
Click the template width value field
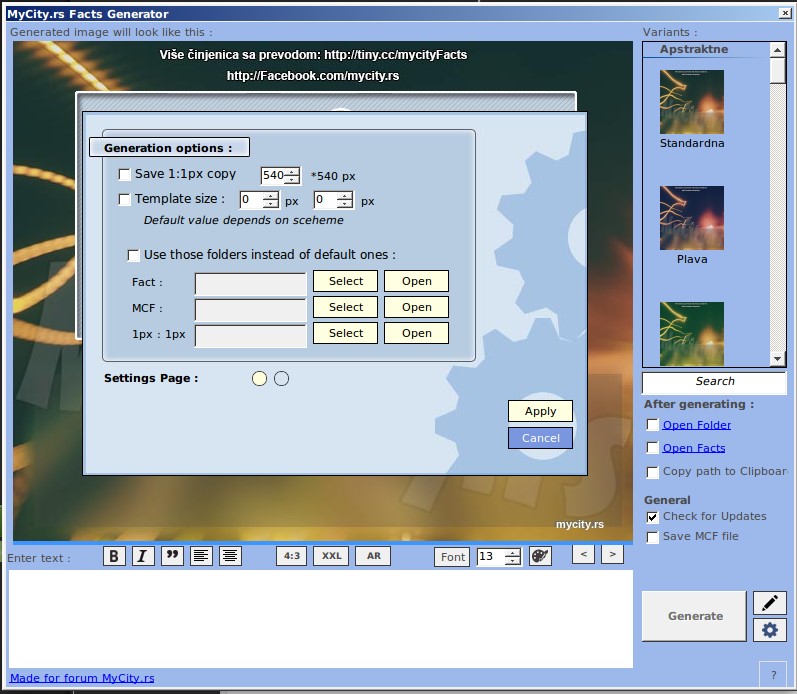pyautogui.click(x=252, y=200)
